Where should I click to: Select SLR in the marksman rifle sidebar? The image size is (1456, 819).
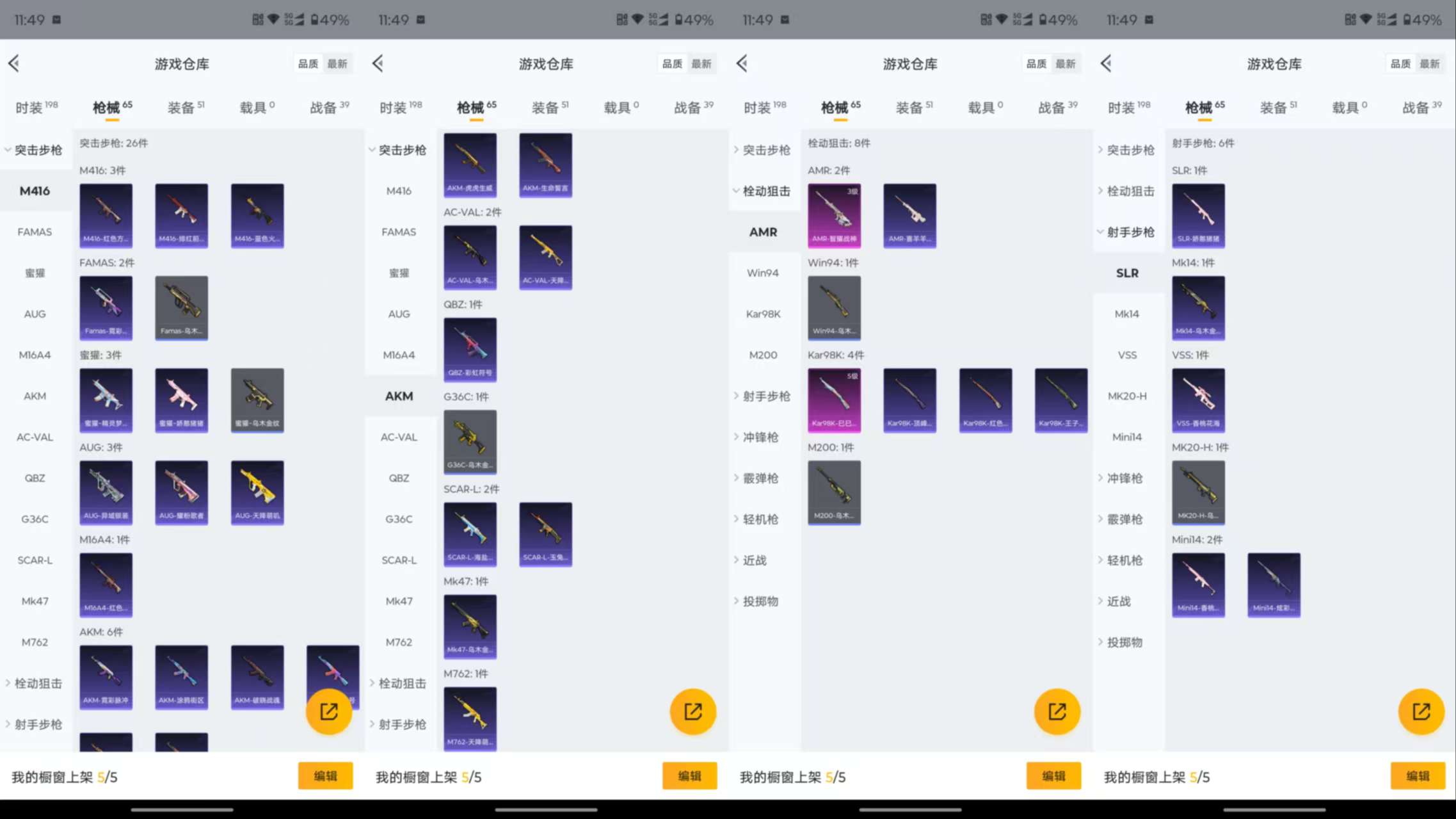[x=1127, y=273]
